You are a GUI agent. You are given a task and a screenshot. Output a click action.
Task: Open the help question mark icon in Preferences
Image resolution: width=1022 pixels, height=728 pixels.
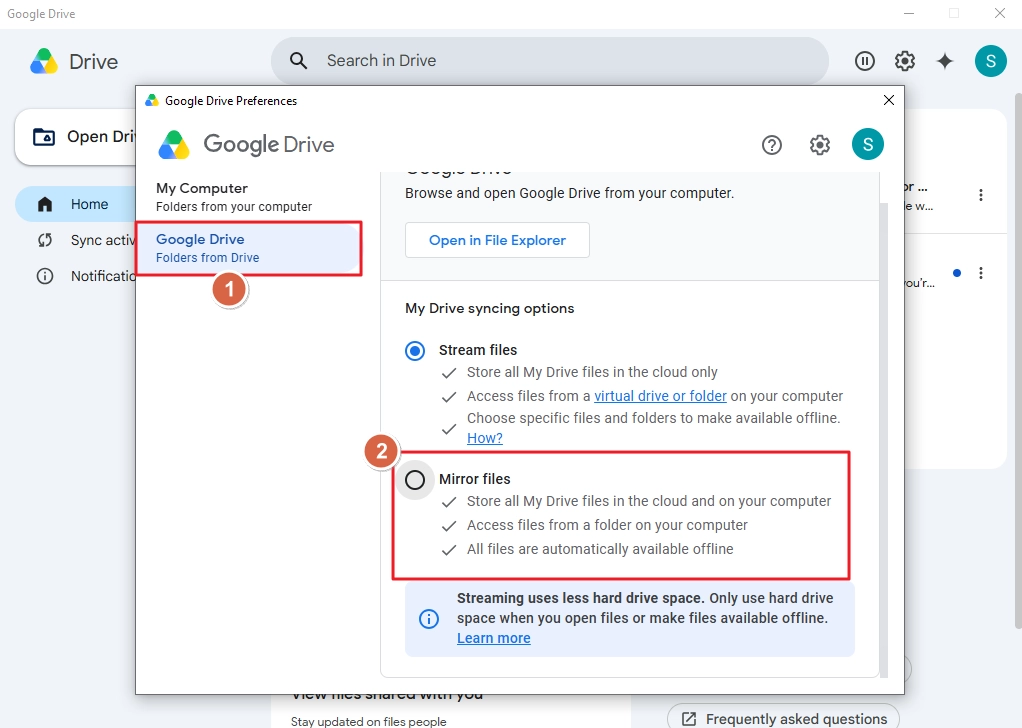click(772, 145)
